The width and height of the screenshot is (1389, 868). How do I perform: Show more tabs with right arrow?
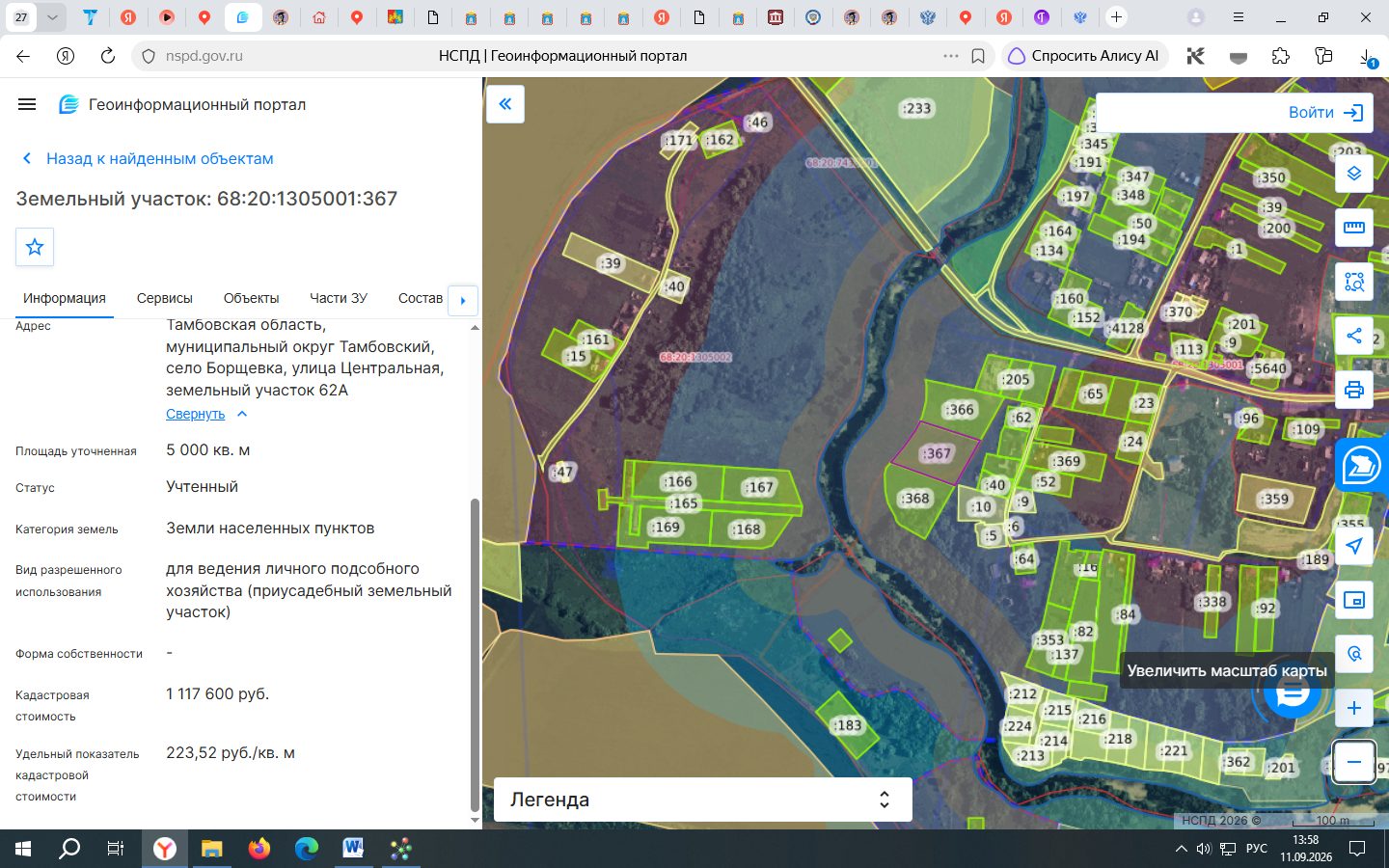[463, 300]
